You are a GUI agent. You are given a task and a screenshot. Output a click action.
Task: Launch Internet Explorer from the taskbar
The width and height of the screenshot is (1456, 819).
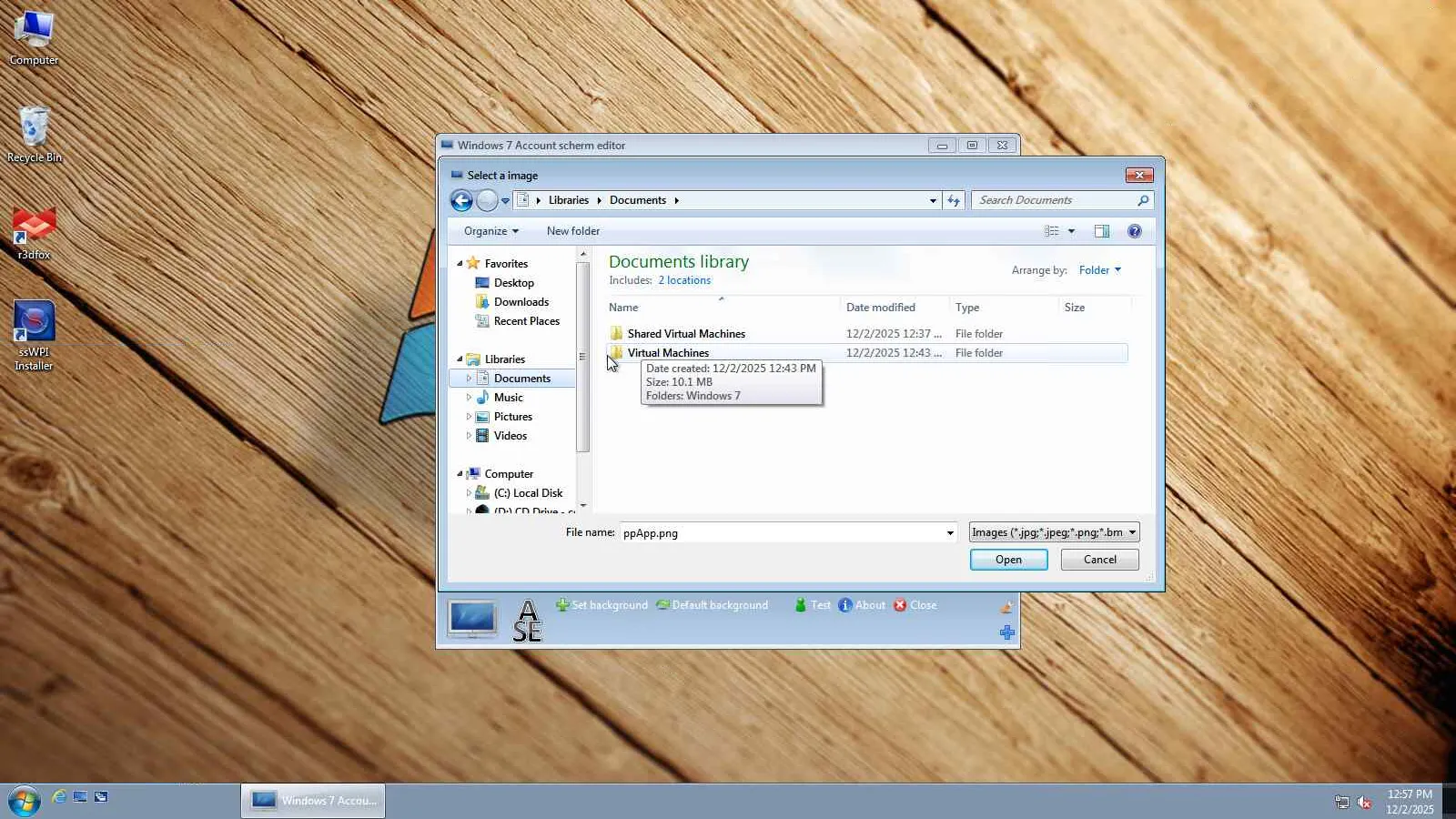coord(59,797)
